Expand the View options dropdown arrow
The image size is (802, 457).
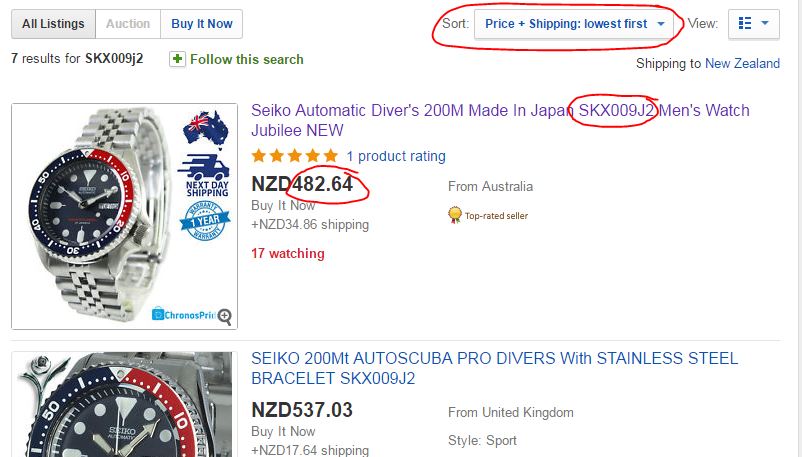pos(766,23)
